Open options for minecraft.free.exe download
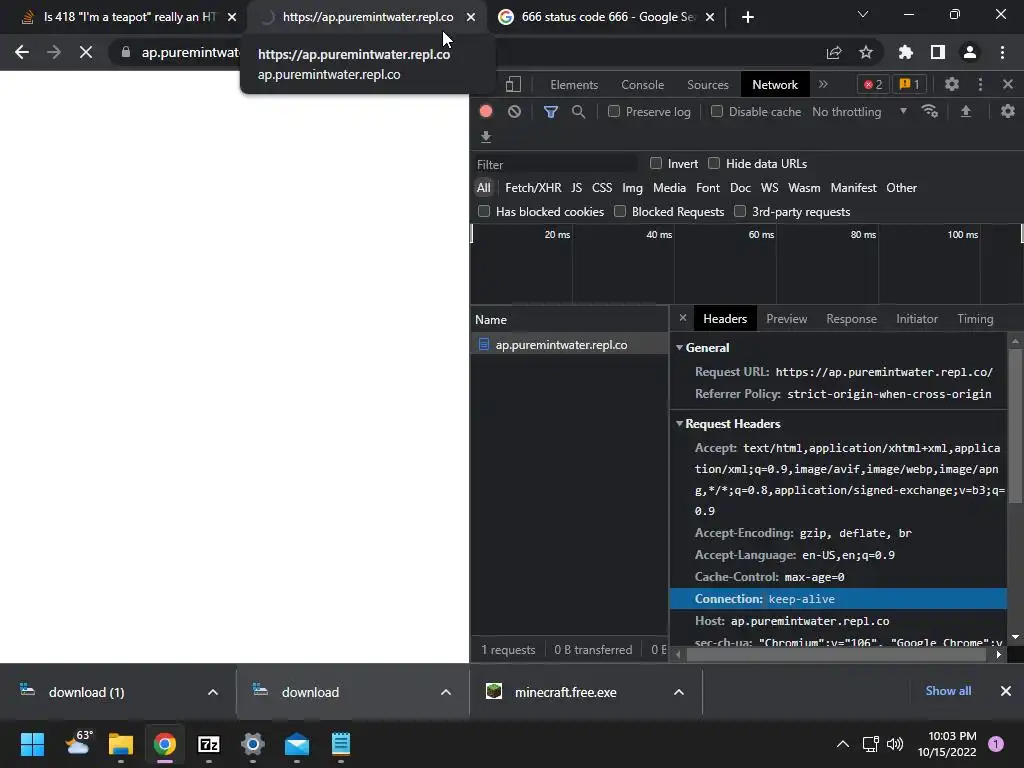The image size is (1024, 768). point(679,692)
